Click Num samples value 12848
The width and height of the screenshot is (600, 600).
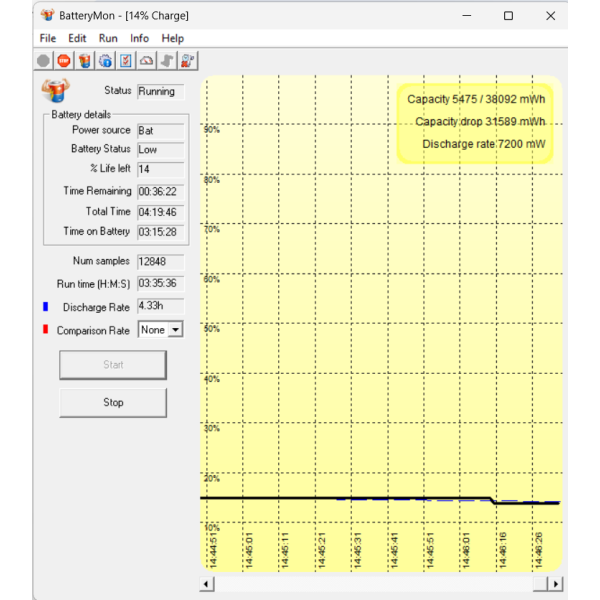pyautogui.click(x=161, y=262)
